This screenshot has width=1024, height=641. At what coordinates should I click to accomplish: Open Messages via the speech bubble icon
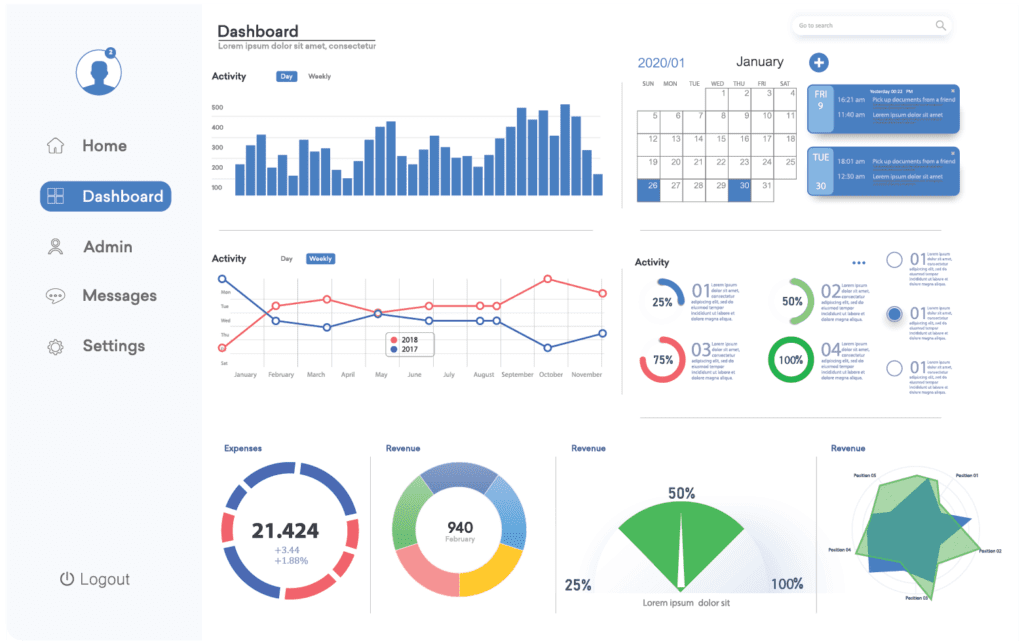pyautogui.click(x=56, y=296)
